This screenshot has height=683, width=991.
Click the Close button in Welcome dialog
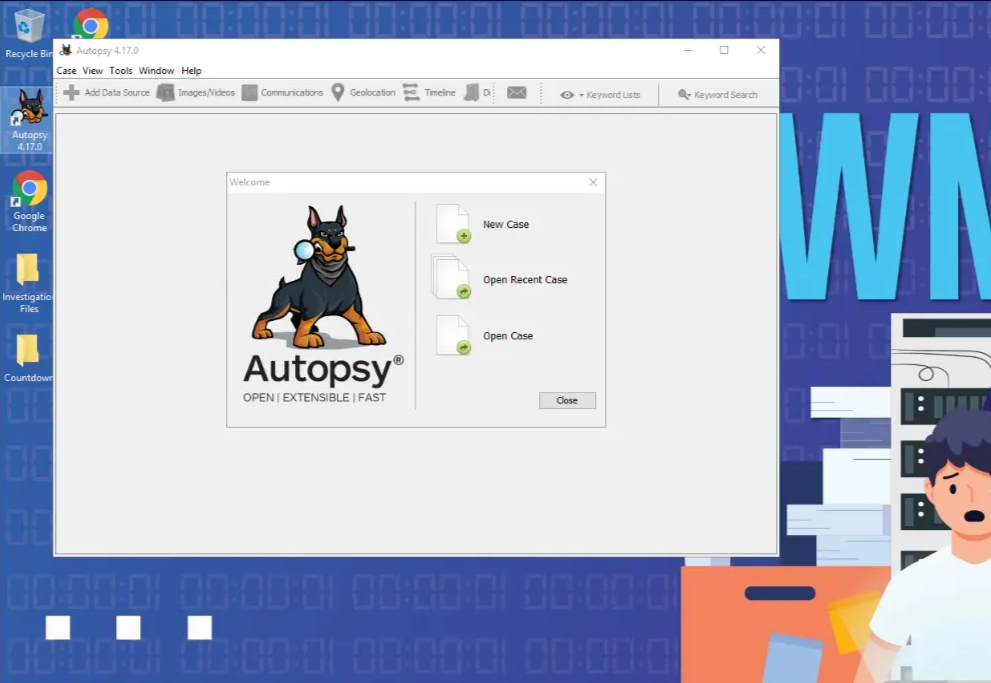tap(567, 401)
